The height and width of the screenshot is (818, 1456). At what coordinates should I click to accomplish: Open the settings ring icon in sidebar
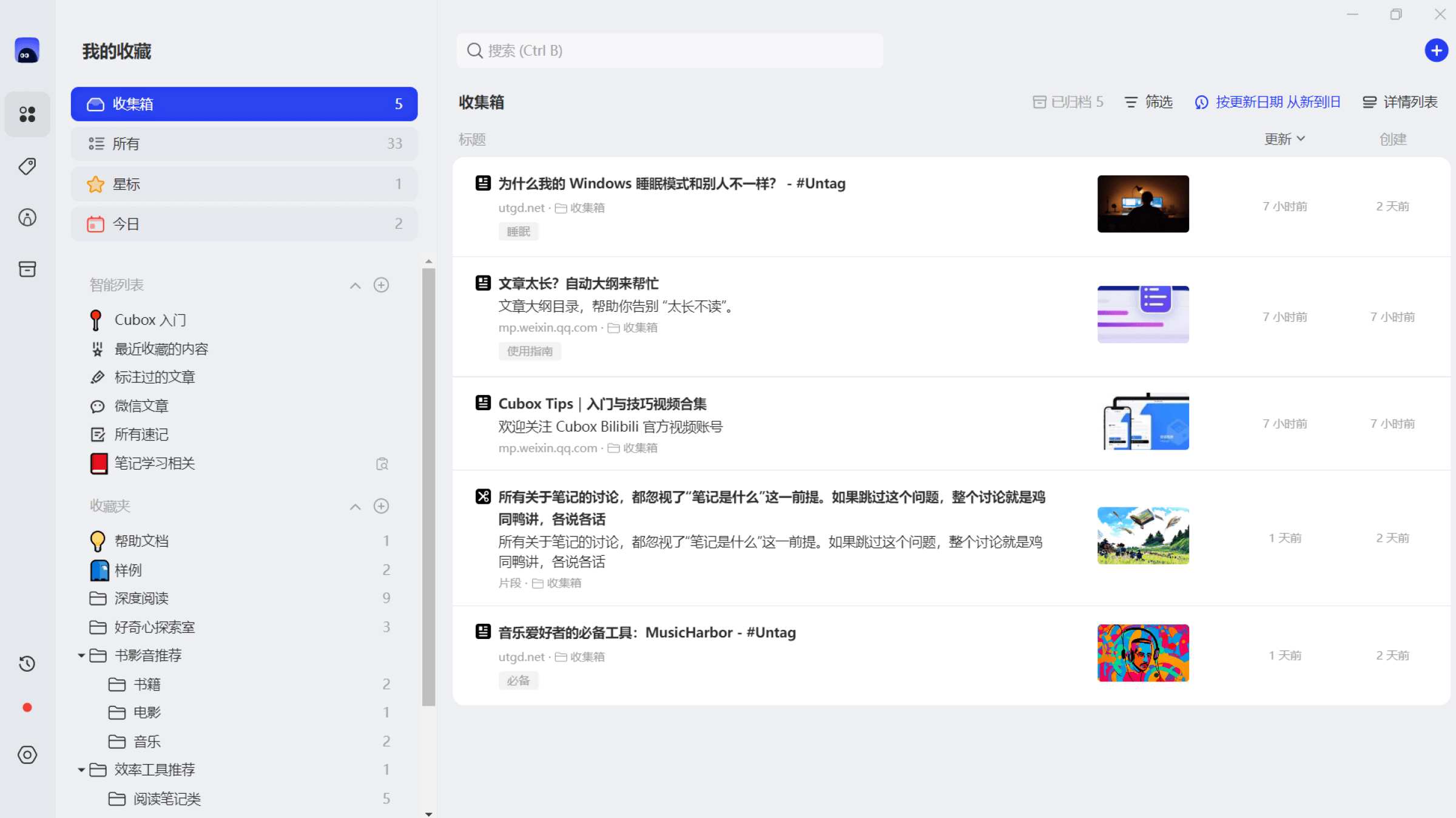point(27,754)
